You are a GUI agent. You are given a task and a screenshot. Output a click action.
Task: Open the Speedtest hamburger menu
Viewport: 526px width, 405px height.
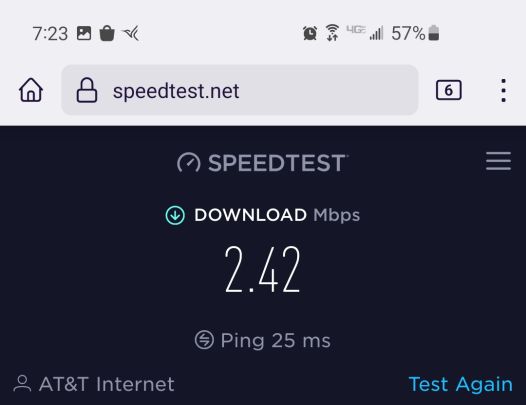[x=498, y=161]
